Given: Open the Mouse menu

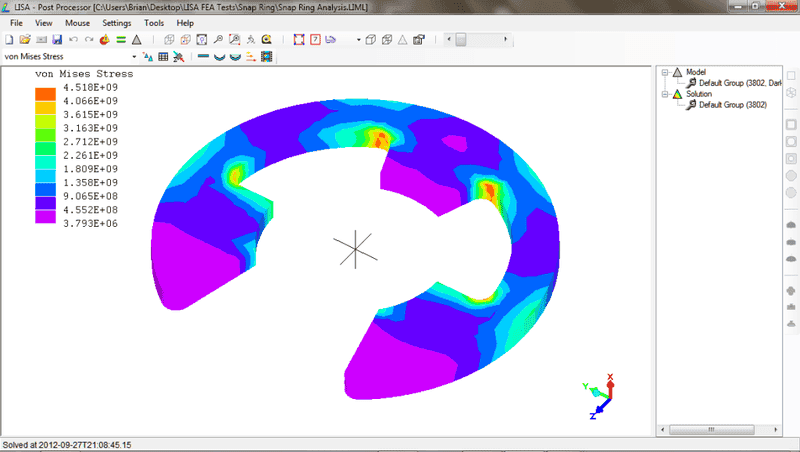Looking at the screenshot, I should click(78, 23).
